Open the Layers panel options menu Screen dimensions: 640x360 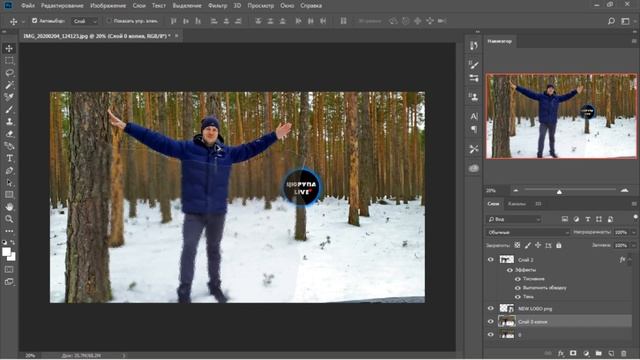point(634,204)
